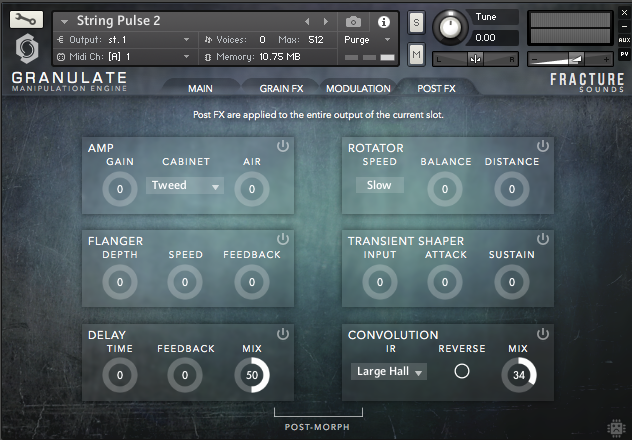Switch to the GRAIN FX tab
This screenshot has width=632, height=440.
(288, 89)
